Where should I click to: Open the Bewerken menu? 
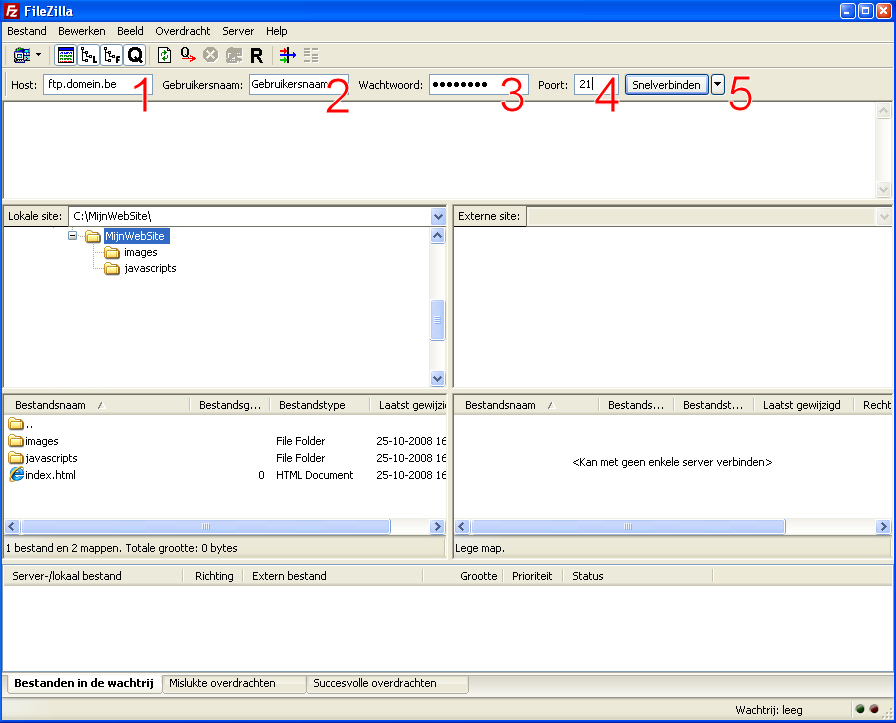click(82, 31)
